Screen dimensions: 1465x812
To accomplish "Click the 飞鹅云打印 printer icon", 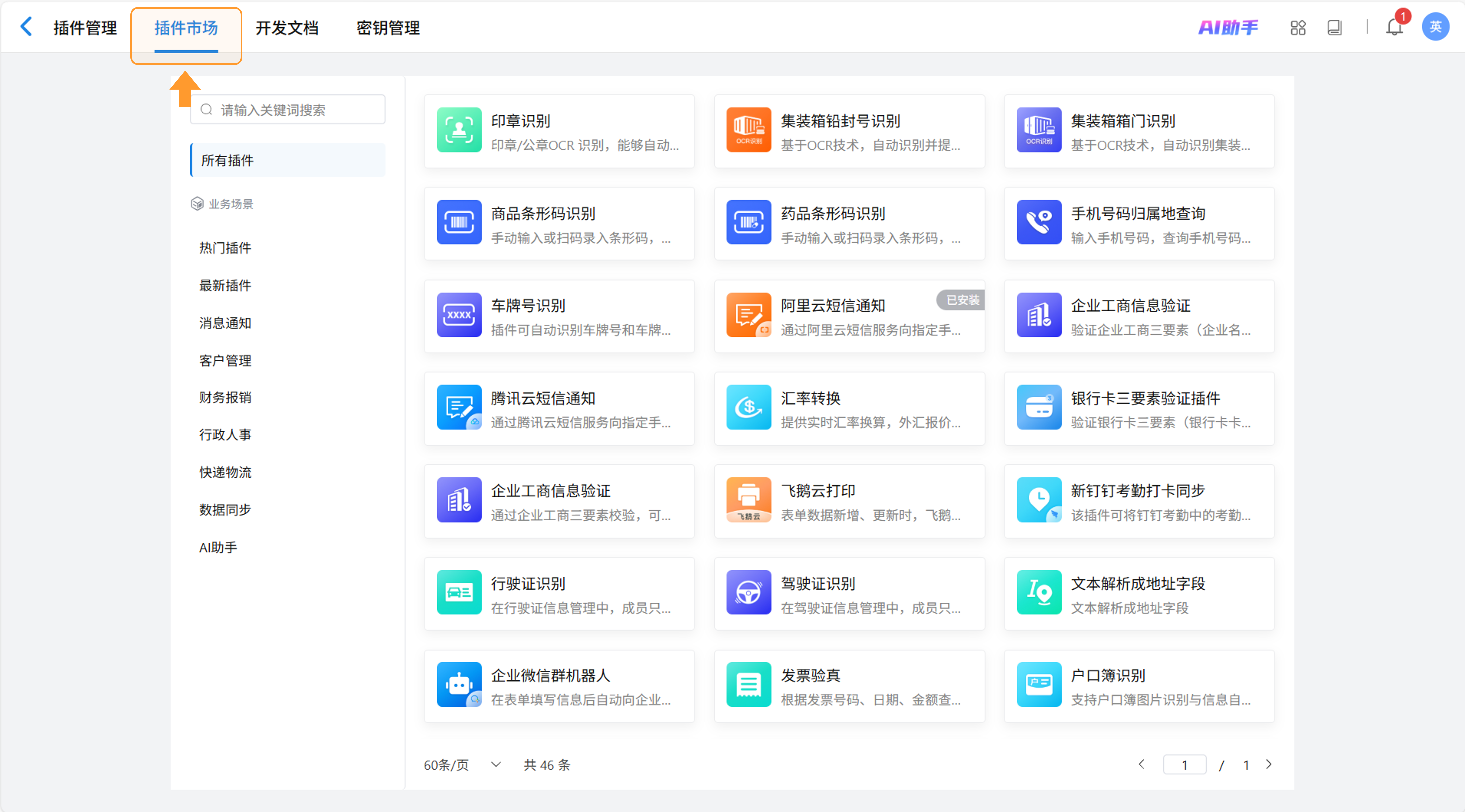I will pyautogui.click(x=748, y=499).
